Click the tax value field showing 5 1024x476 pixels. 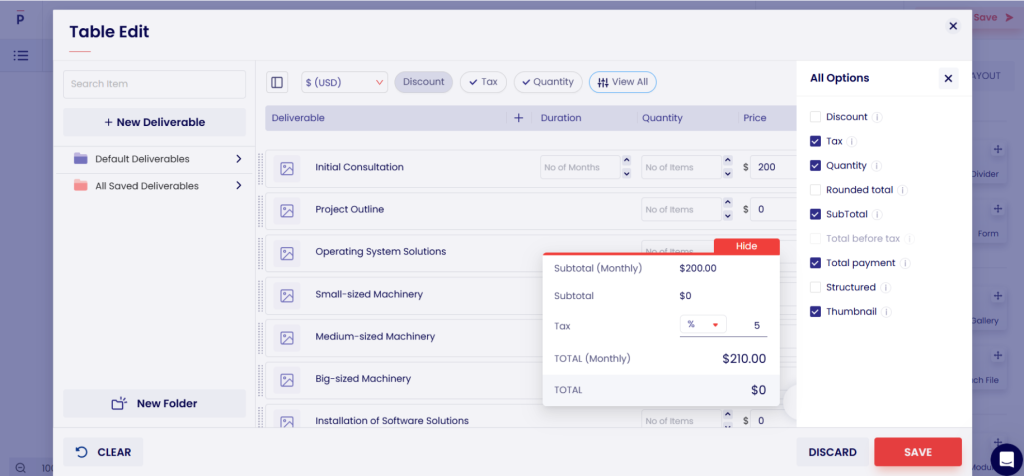(x=747, y=325)
